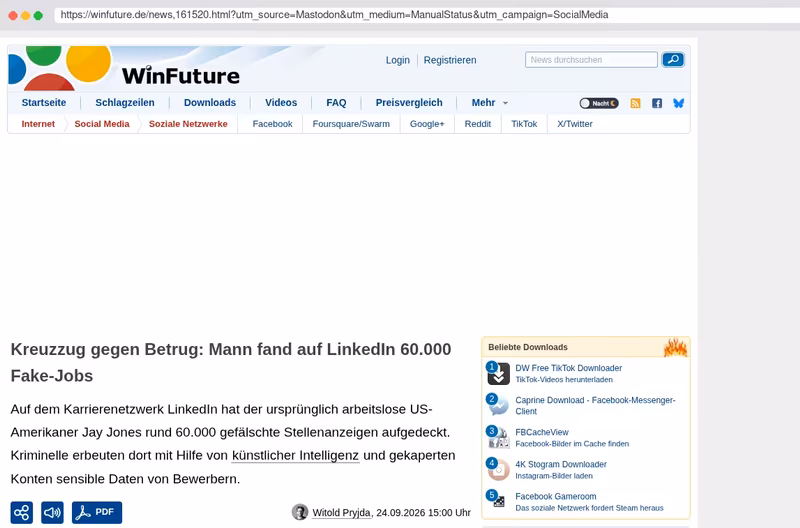Open the Soziale Netzwerke breadcrumb

[x=188, y=124]
